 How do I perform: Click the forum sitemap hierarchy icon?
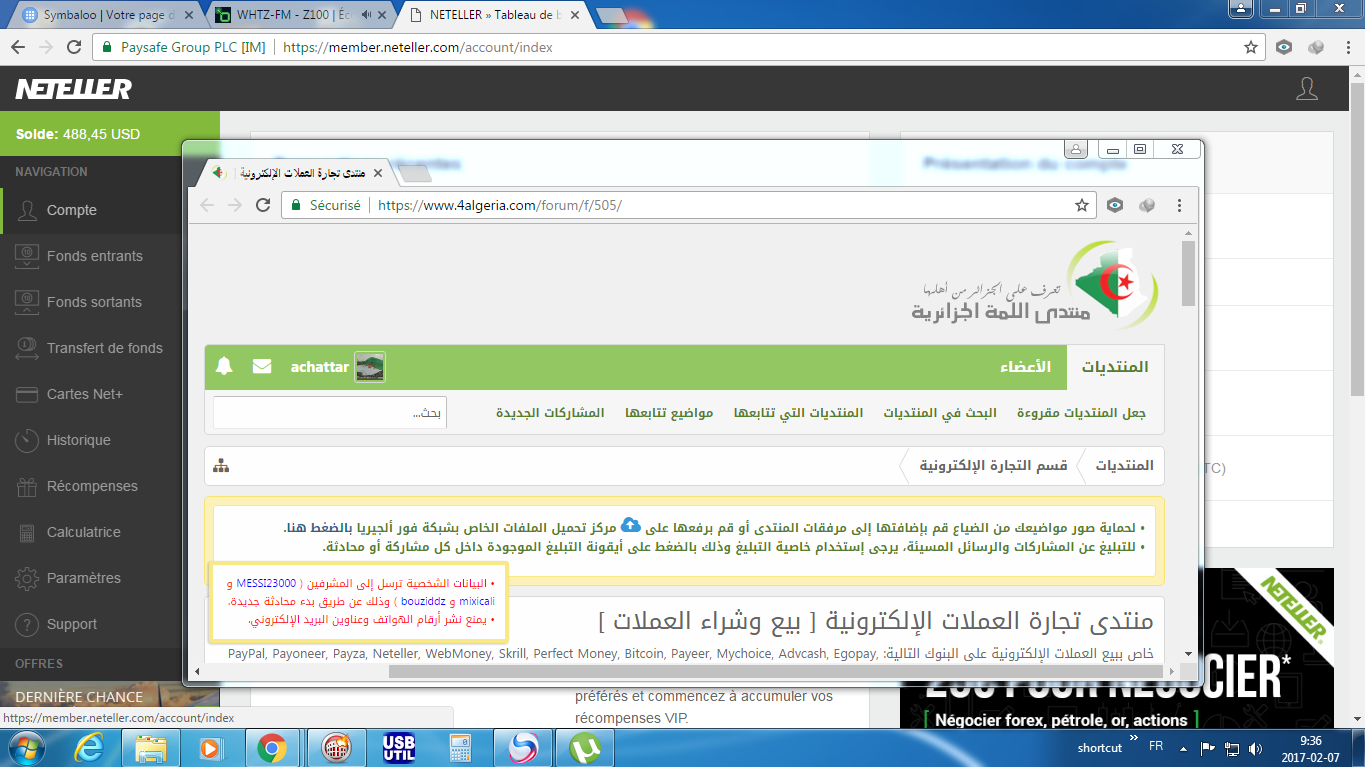click(221, 466)
